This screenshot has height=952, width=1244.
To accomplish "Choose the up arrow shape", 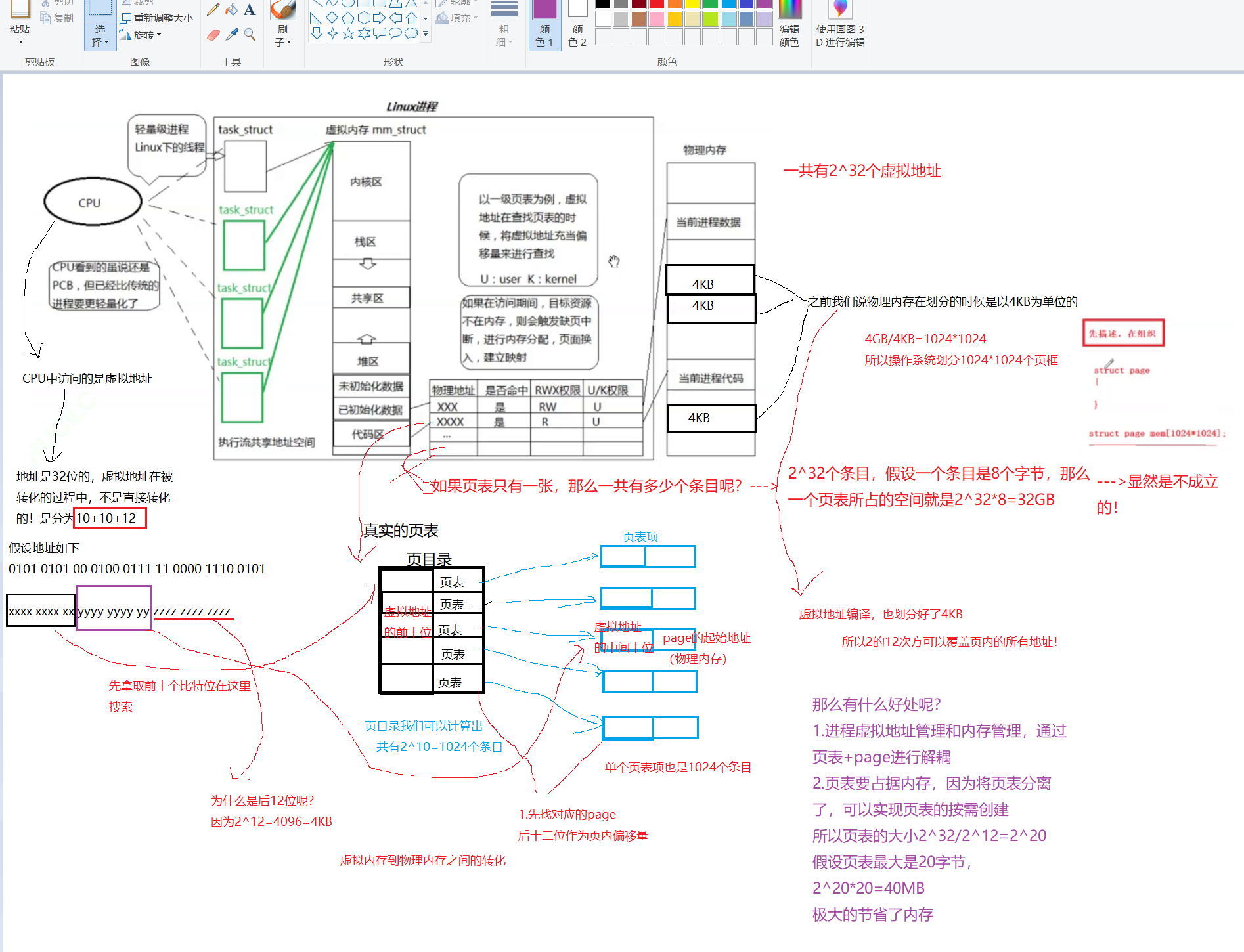I will pos(411,18).
